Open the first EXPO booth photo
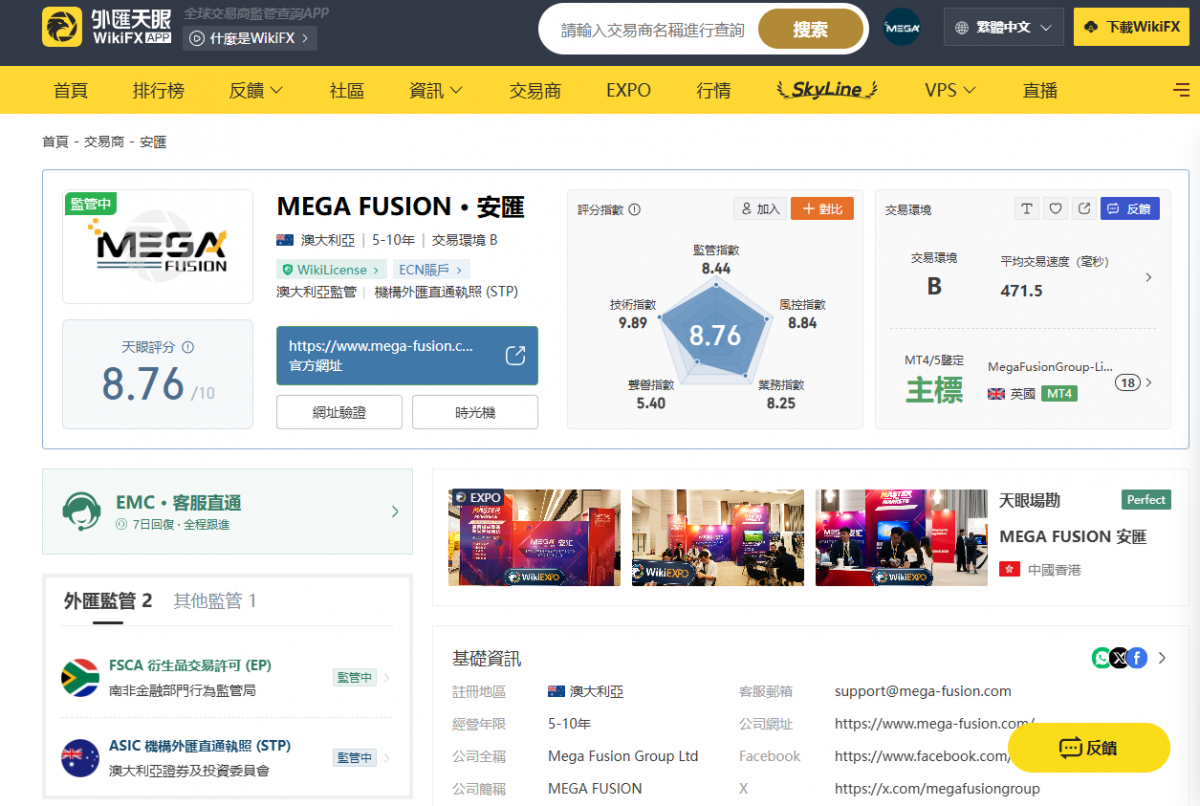 pyautogui.click(x=534, y=537)
